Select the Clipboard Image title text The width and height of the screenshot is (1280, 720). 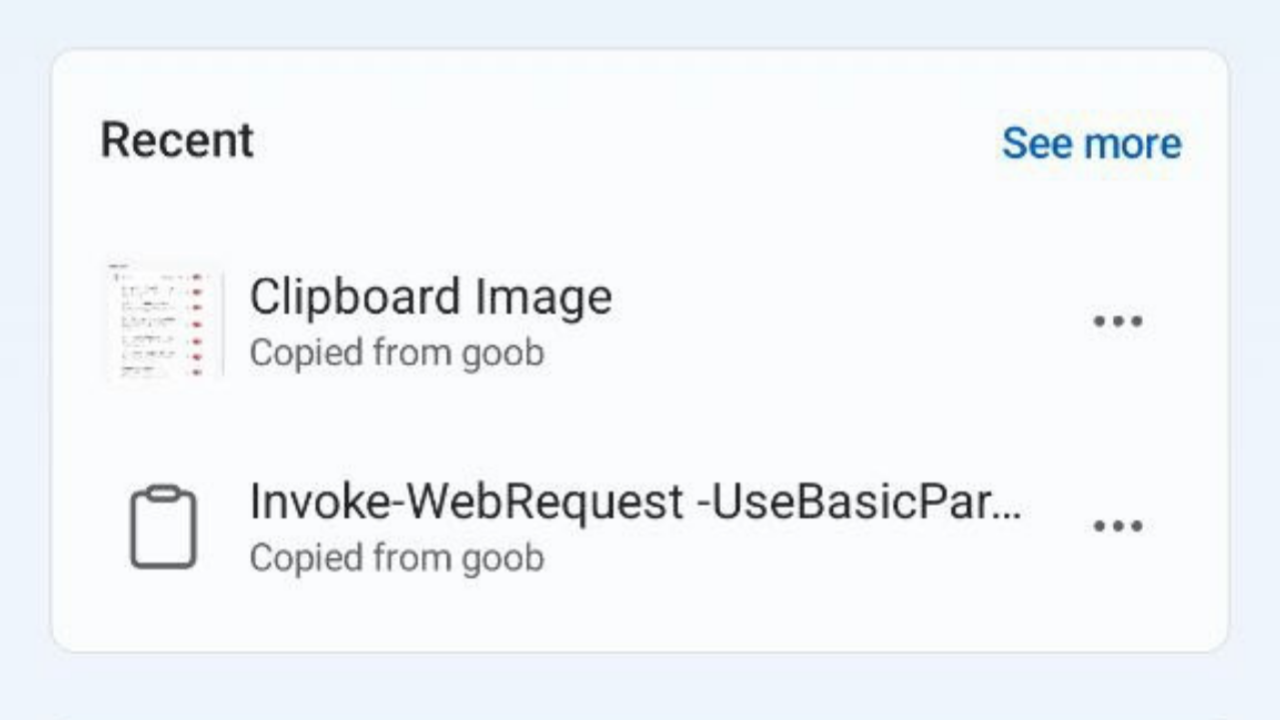coord(430,298)
